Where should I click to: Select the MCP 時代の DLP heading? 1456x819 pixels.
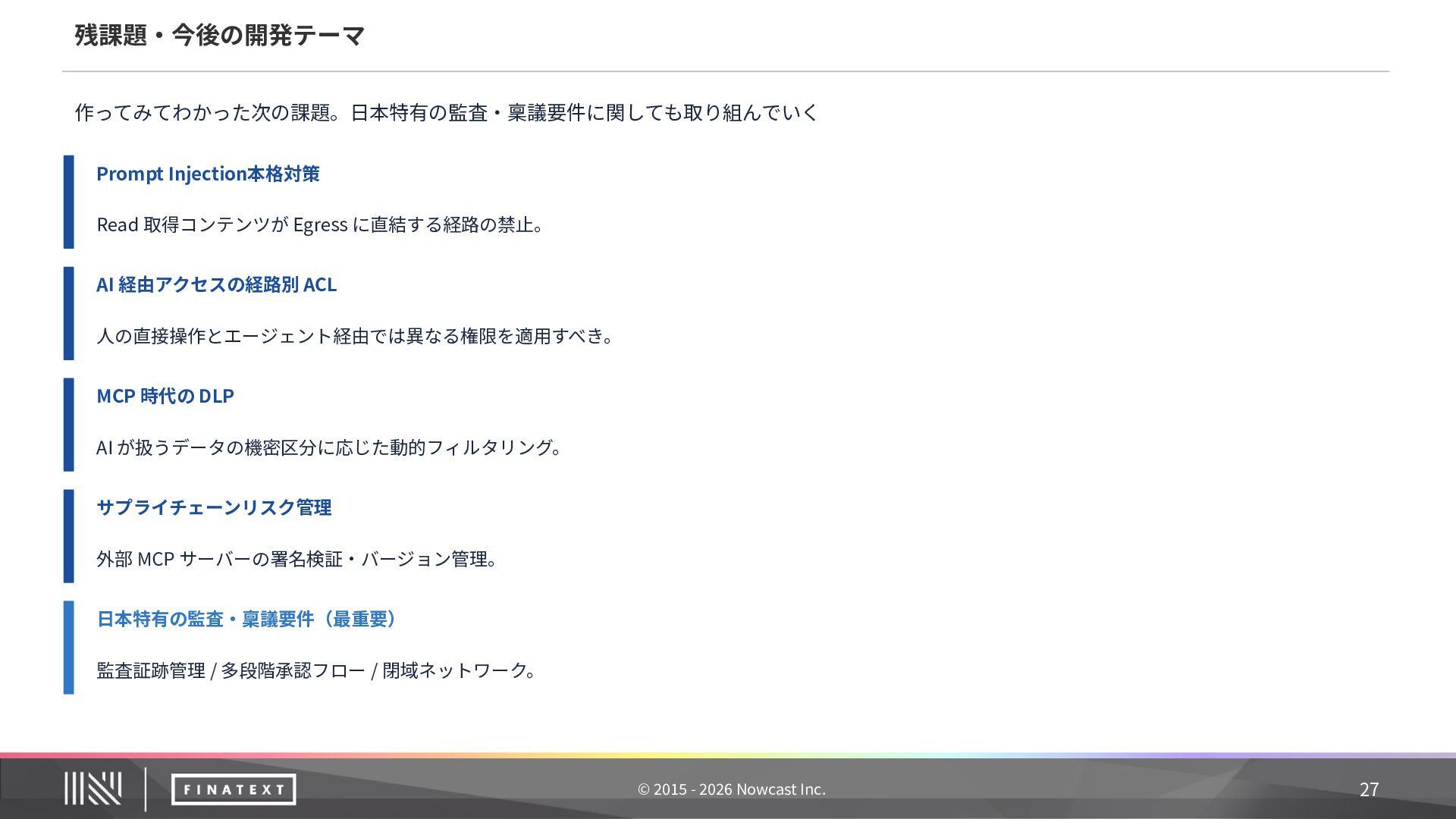tap(165, 396)
